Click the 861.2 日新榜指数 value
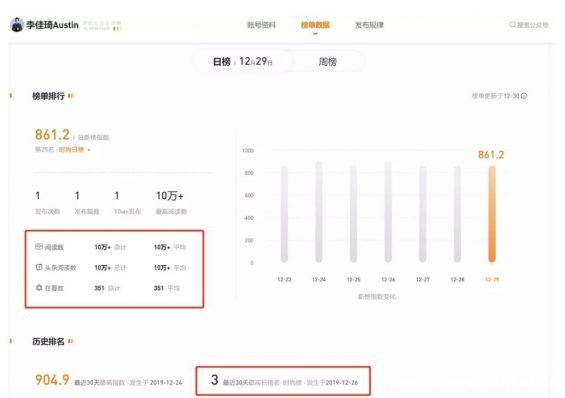Image resolution: width=565 pixels, height=398 pixels. tap(52, 135)
